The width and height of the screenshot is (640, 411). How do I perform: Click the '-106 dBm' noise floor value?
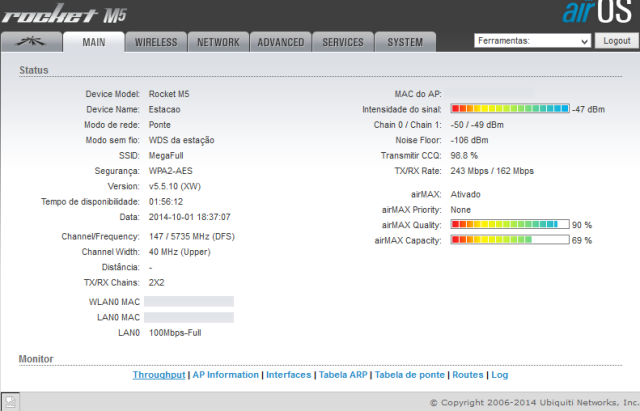tap(469, 140)
